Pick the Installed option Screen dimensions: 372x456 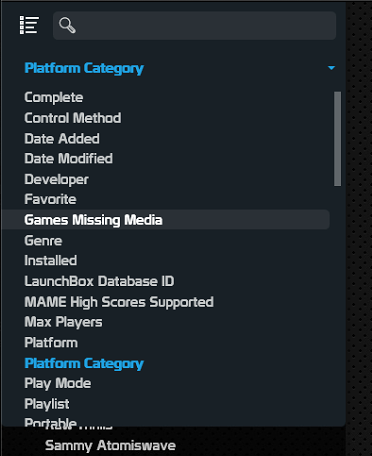tap(51, 261)
